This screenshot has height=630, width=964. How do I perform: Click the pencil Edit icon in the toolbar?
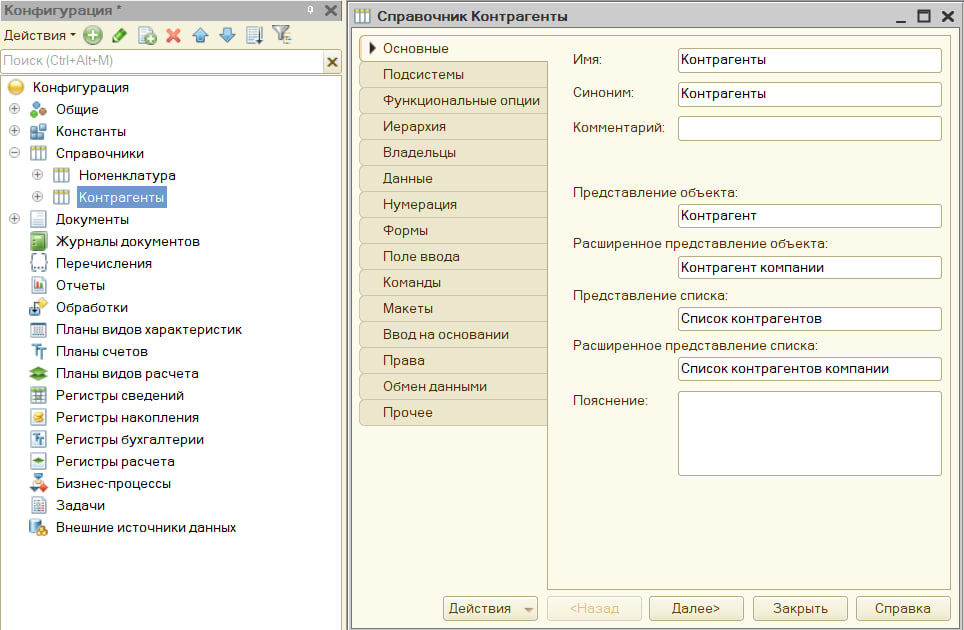119,36
